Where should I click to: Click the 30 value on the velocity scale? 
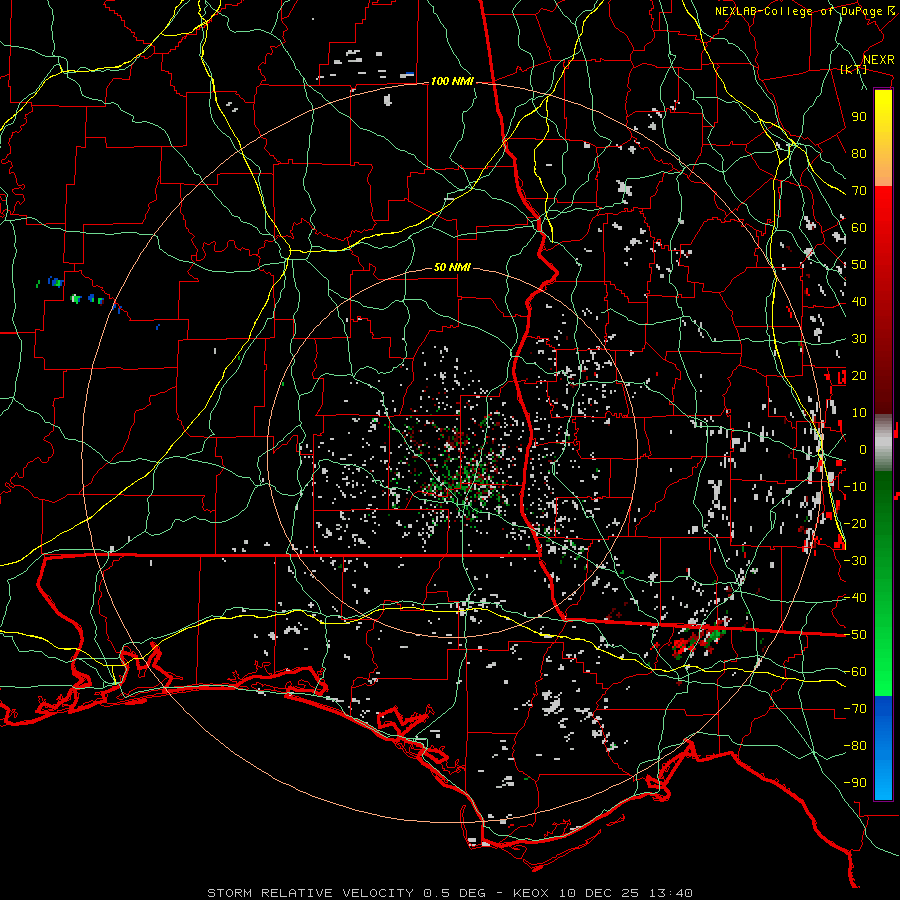pyautogui.click(x=859, y=339)
